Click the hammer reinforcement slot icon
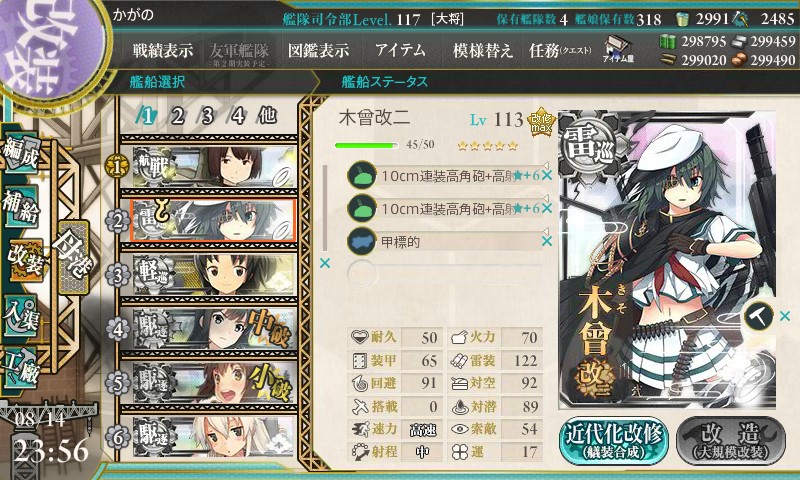The width and height of the screenshot is (800, 480). [x=759, y=316]
